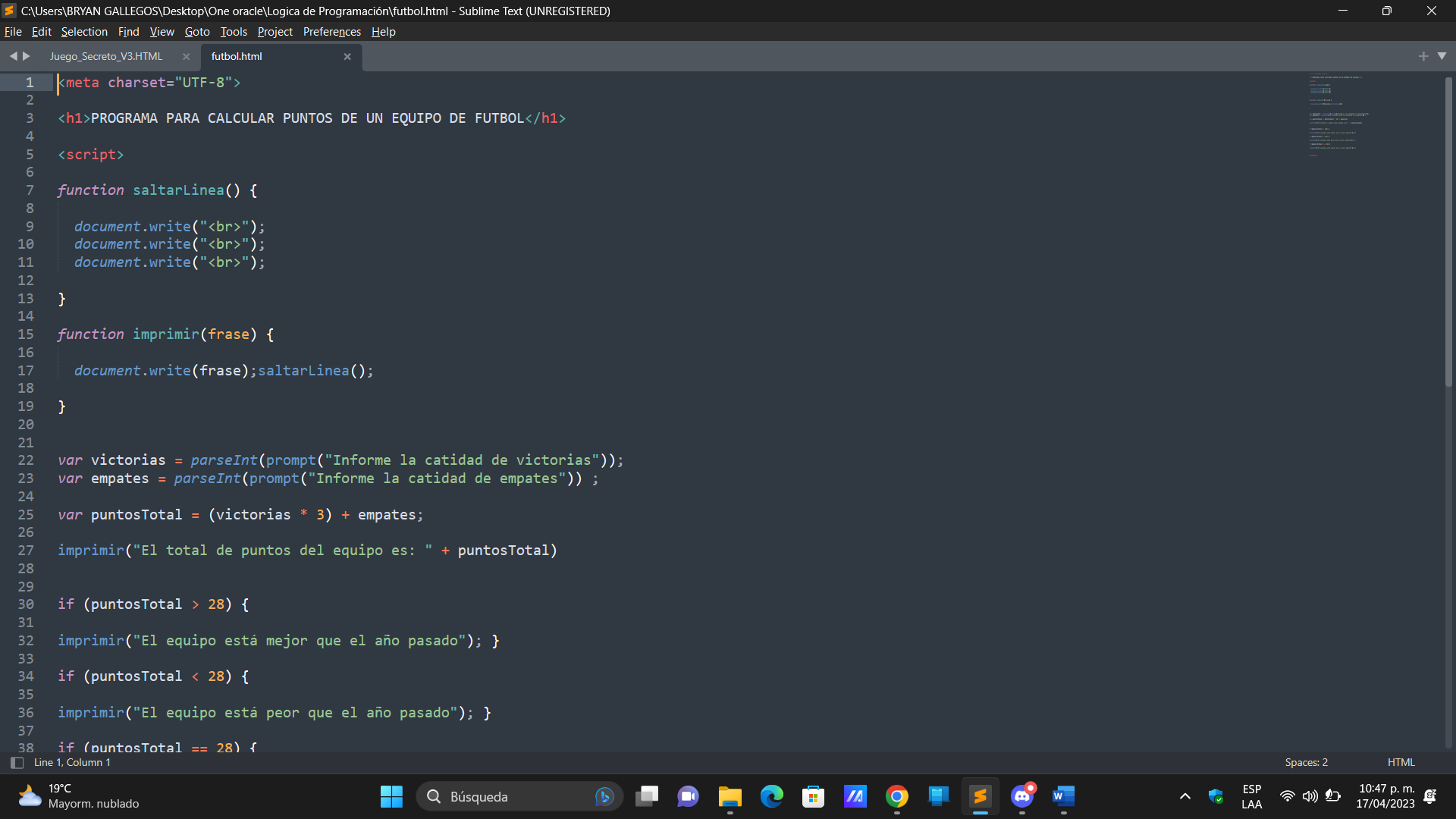This screenshot has height=819, width=1456.
Task: Expand the open tabs dropdown arrow
Action: click(1442, 56)
